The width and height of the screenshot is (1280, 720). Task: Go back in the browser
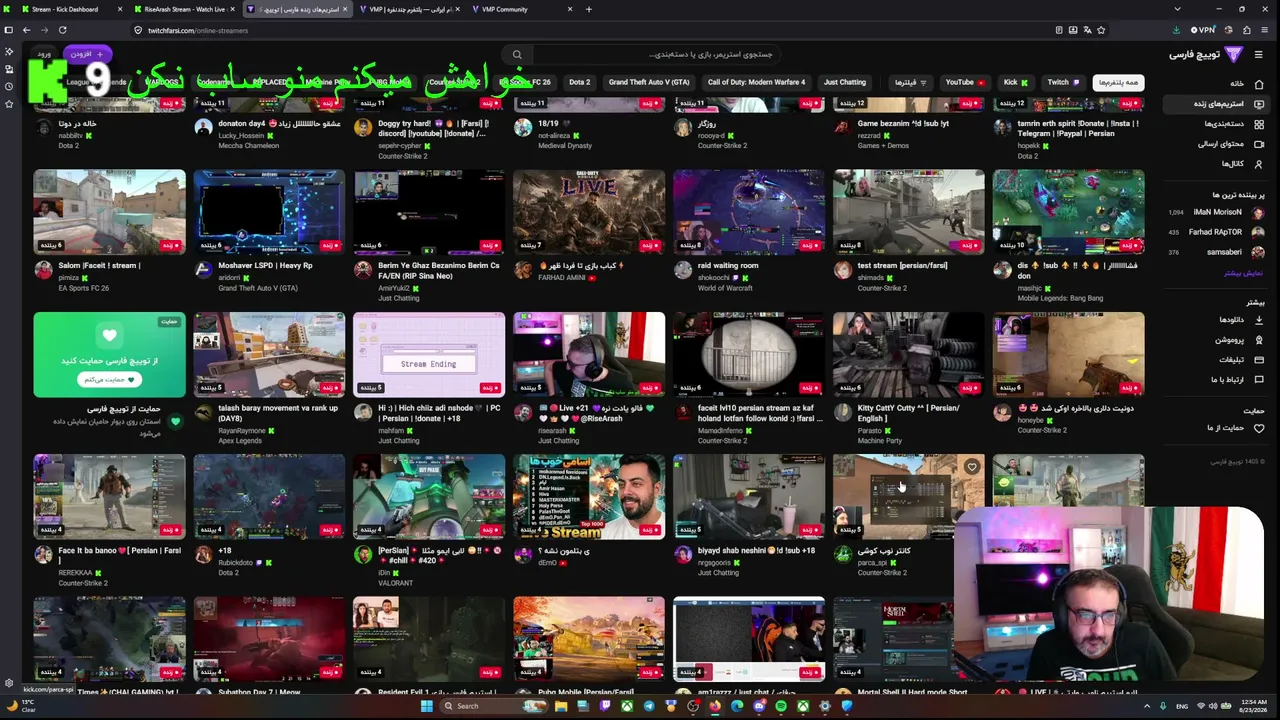pos(27,30)
